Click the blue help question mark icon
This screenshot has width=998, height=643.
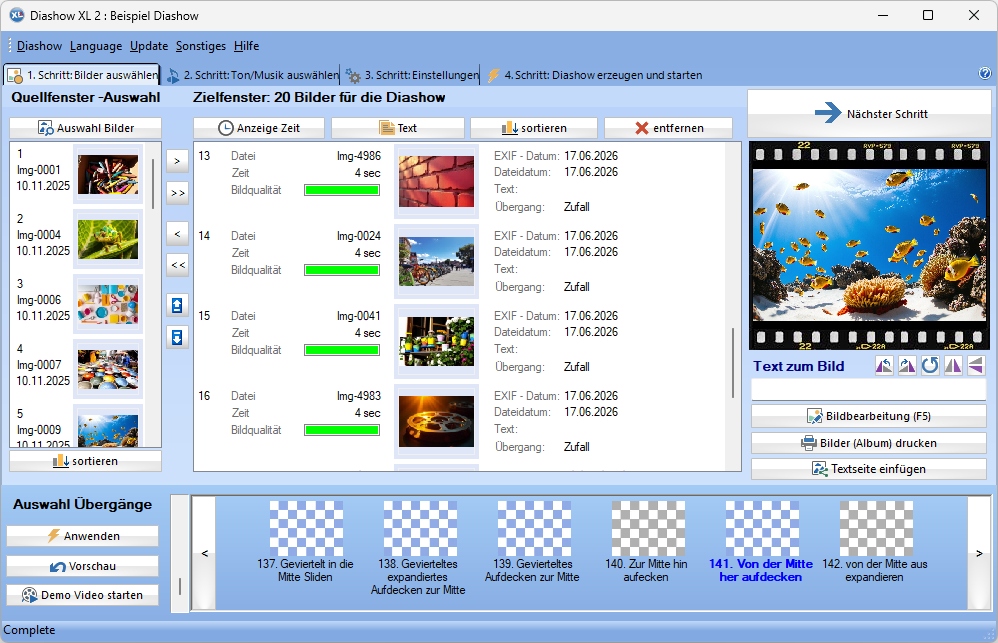point(985,73)
